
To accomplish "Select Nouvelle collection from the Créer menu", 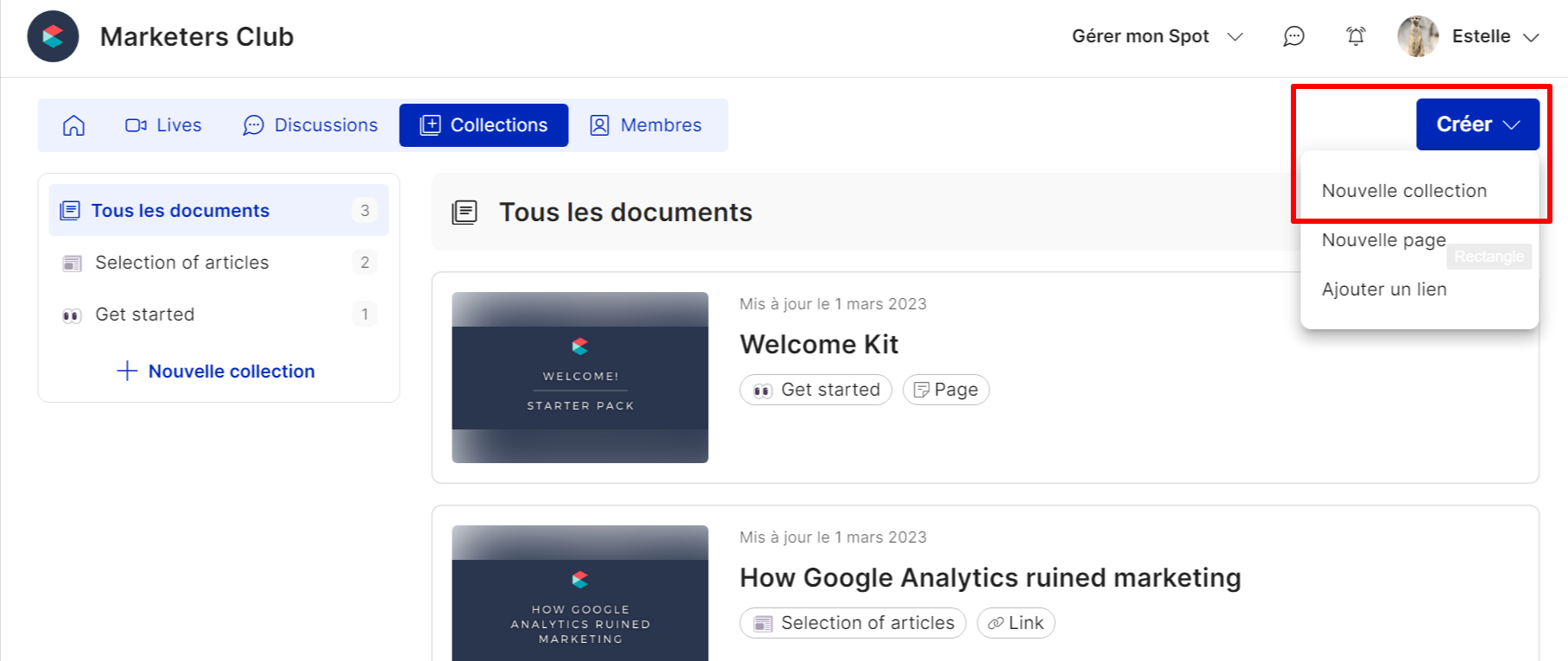I will 1404,191.
